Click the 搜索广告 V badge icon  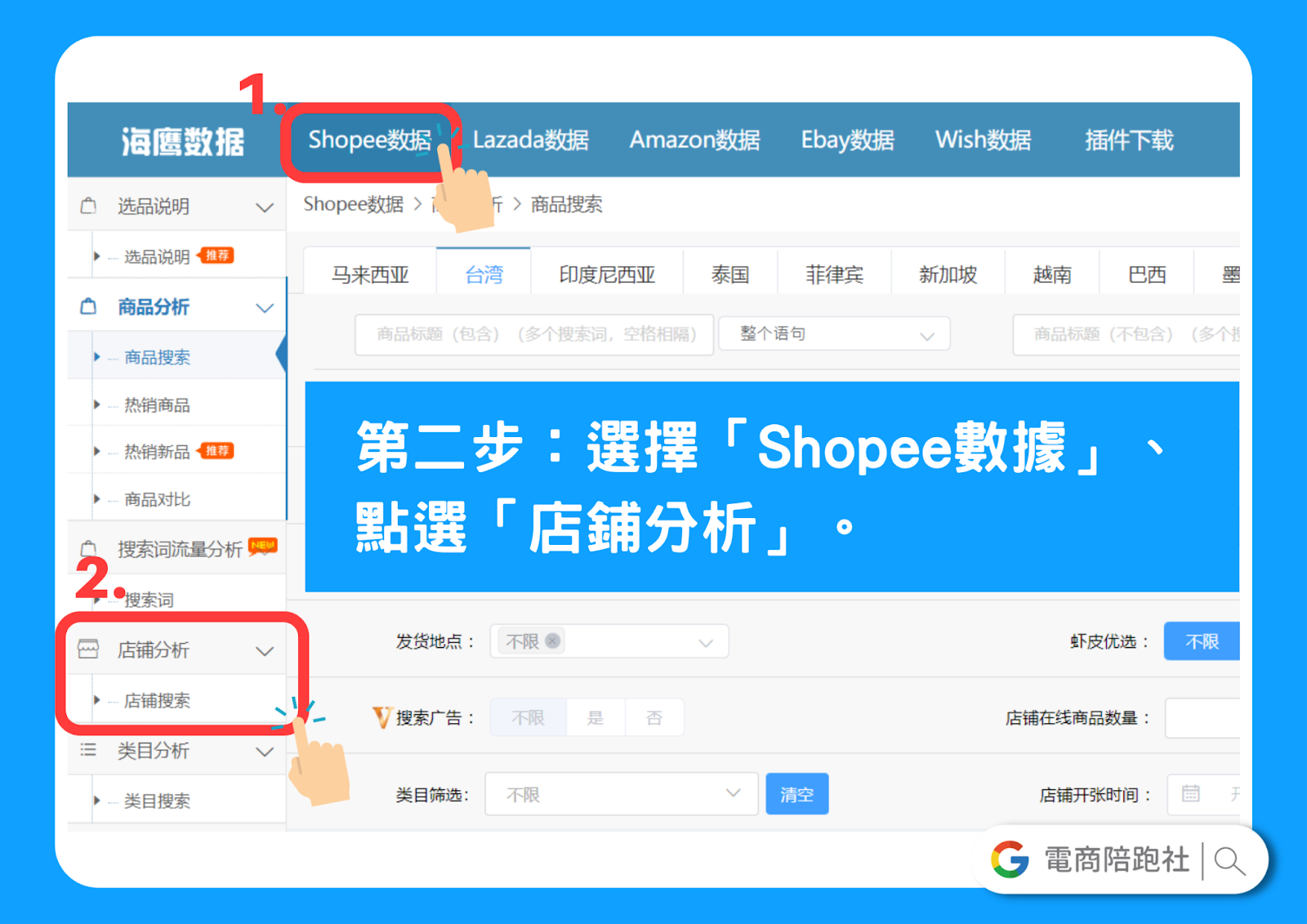(381, 717)
